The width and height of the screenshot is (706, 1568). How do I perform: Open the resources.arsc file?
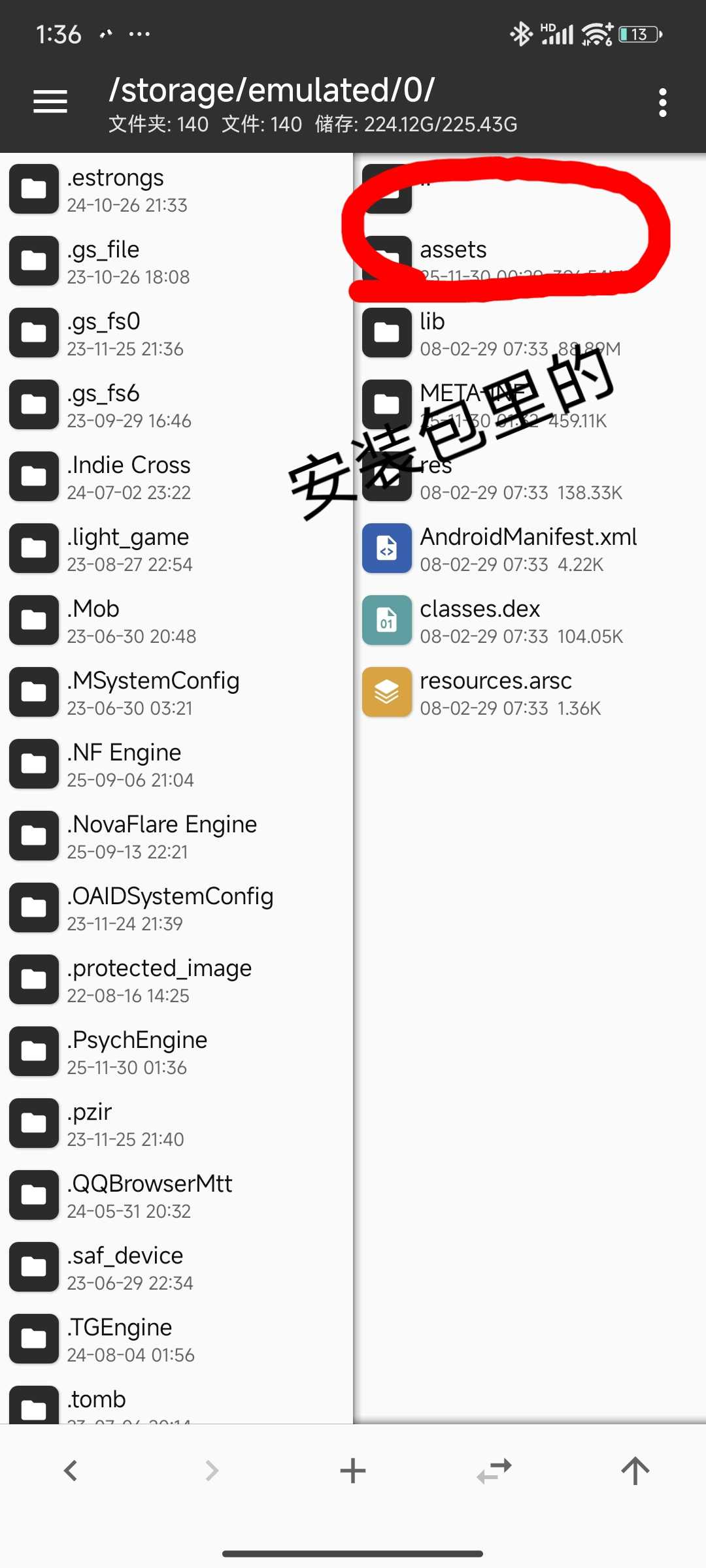(x=496, y=693)
